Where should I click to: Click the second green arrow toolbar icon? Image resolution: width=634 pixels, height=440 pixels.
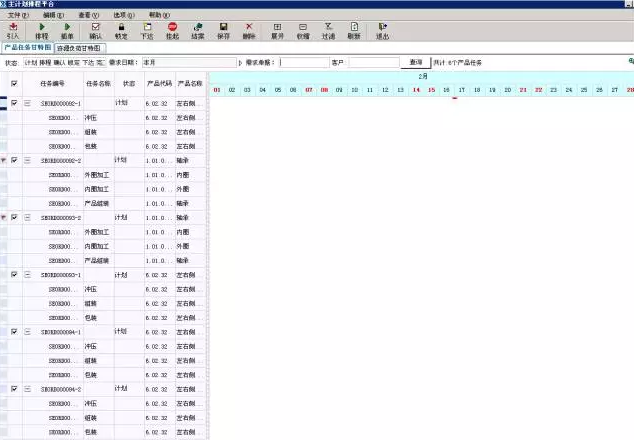pos(67,27)
